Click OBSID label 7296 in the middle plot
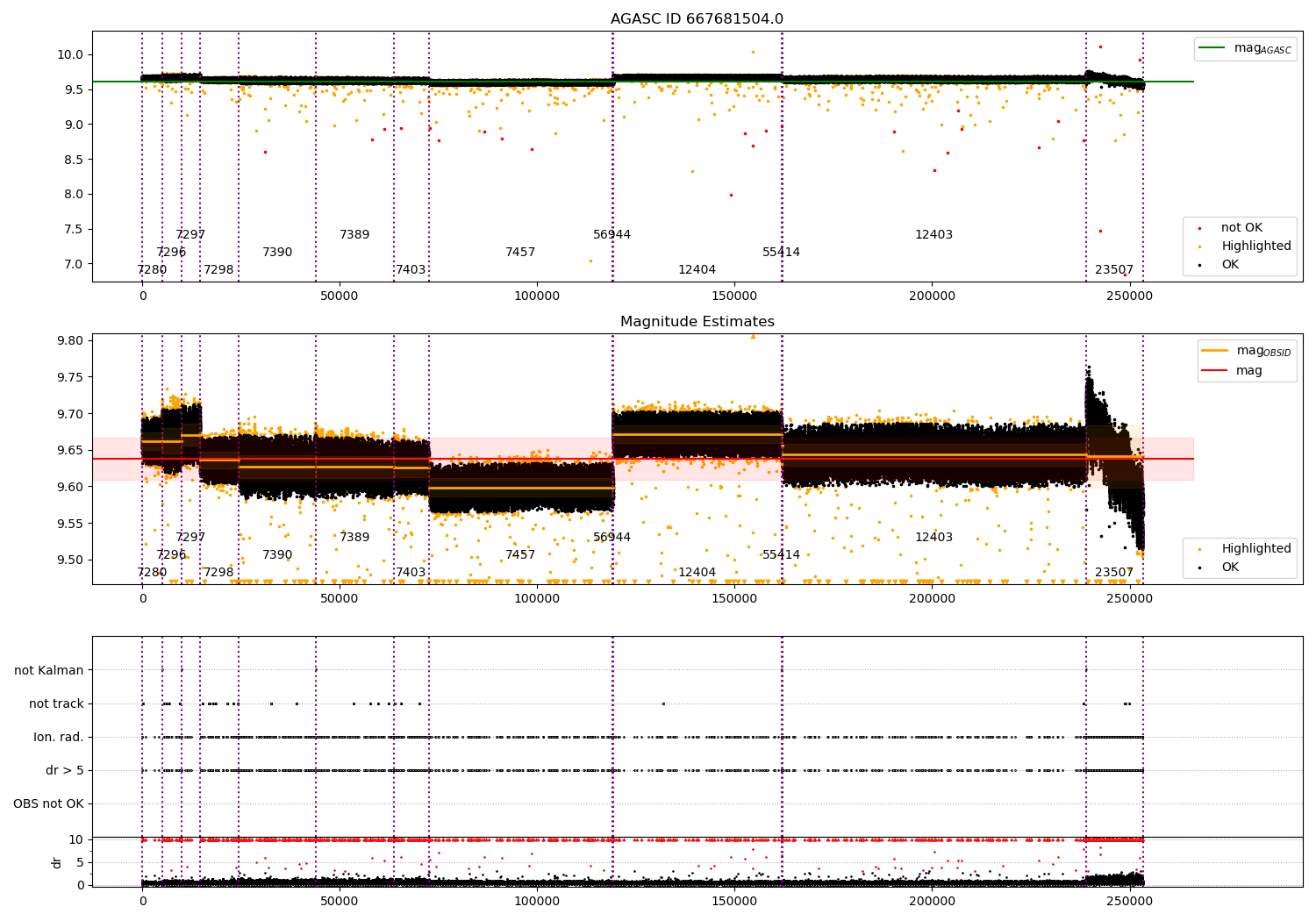Screen dimensions: 1316x921 pos(171,555)
